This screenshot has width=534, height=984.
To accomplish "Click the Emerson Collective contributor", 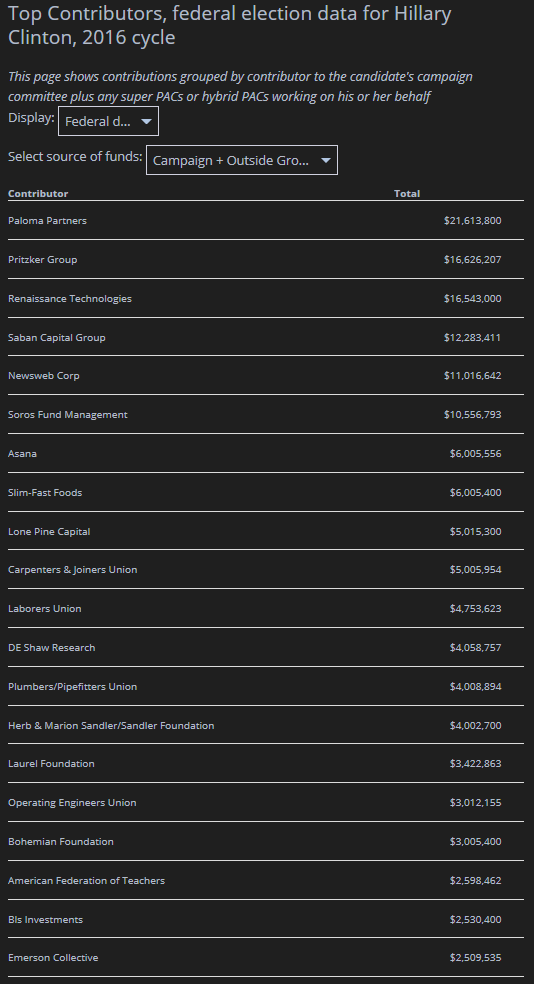I will pyautogui.click(x=53, y=957).
